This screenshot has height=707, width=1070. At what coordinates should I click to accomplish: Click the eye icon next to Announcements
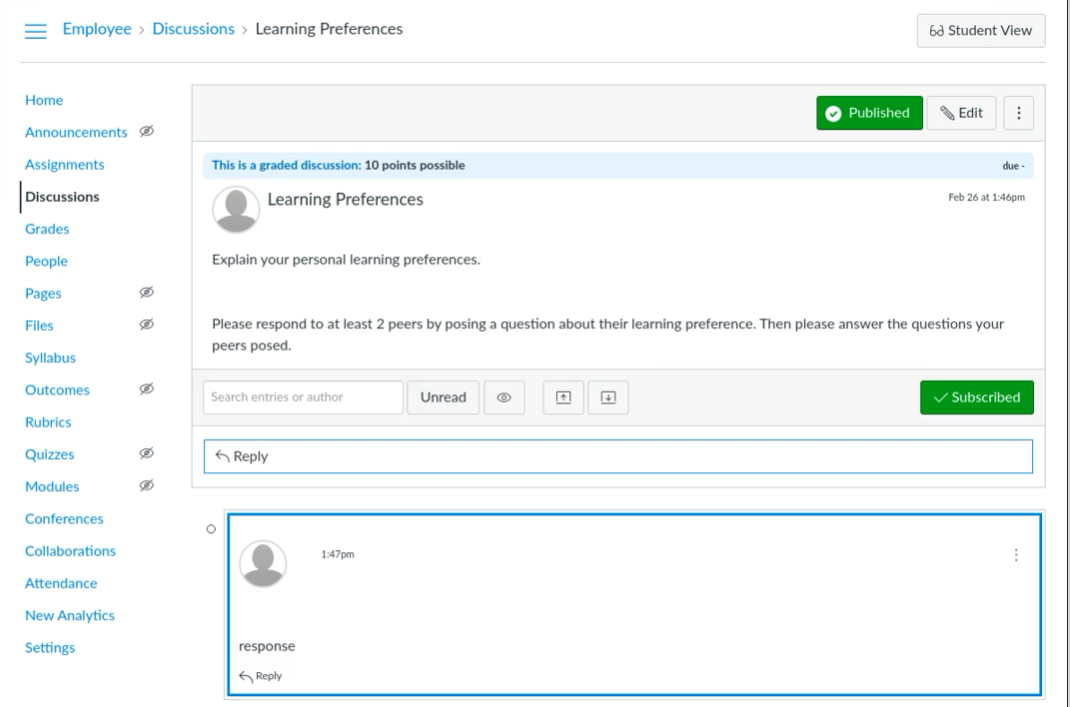145,132
